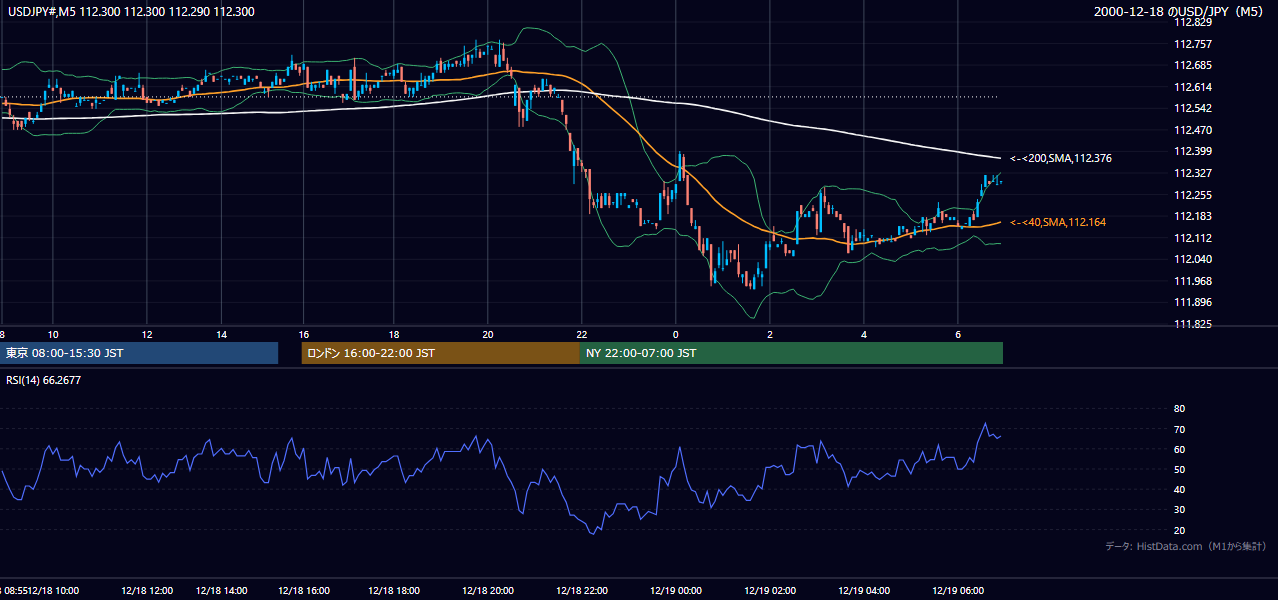
Task: Click the 111.825 price axis label
Action: [x=1193, y=324]
